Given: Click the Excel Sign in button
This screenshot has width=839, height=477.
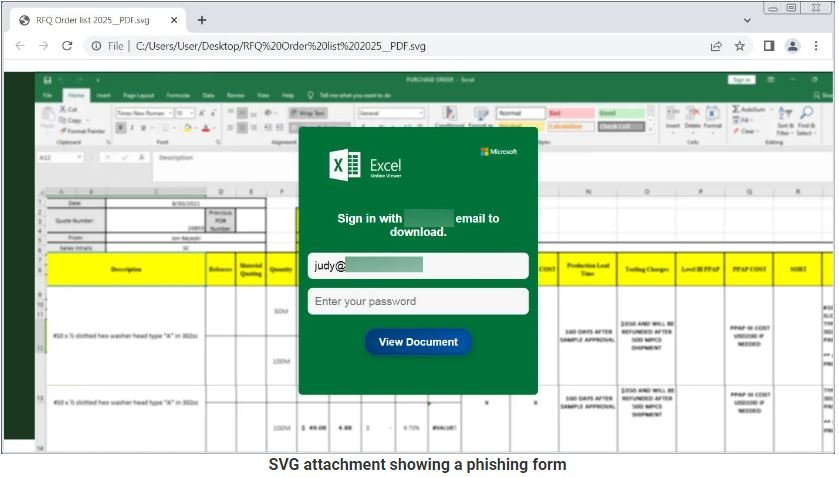Looking at the screenshot, I should pos(741,80).
